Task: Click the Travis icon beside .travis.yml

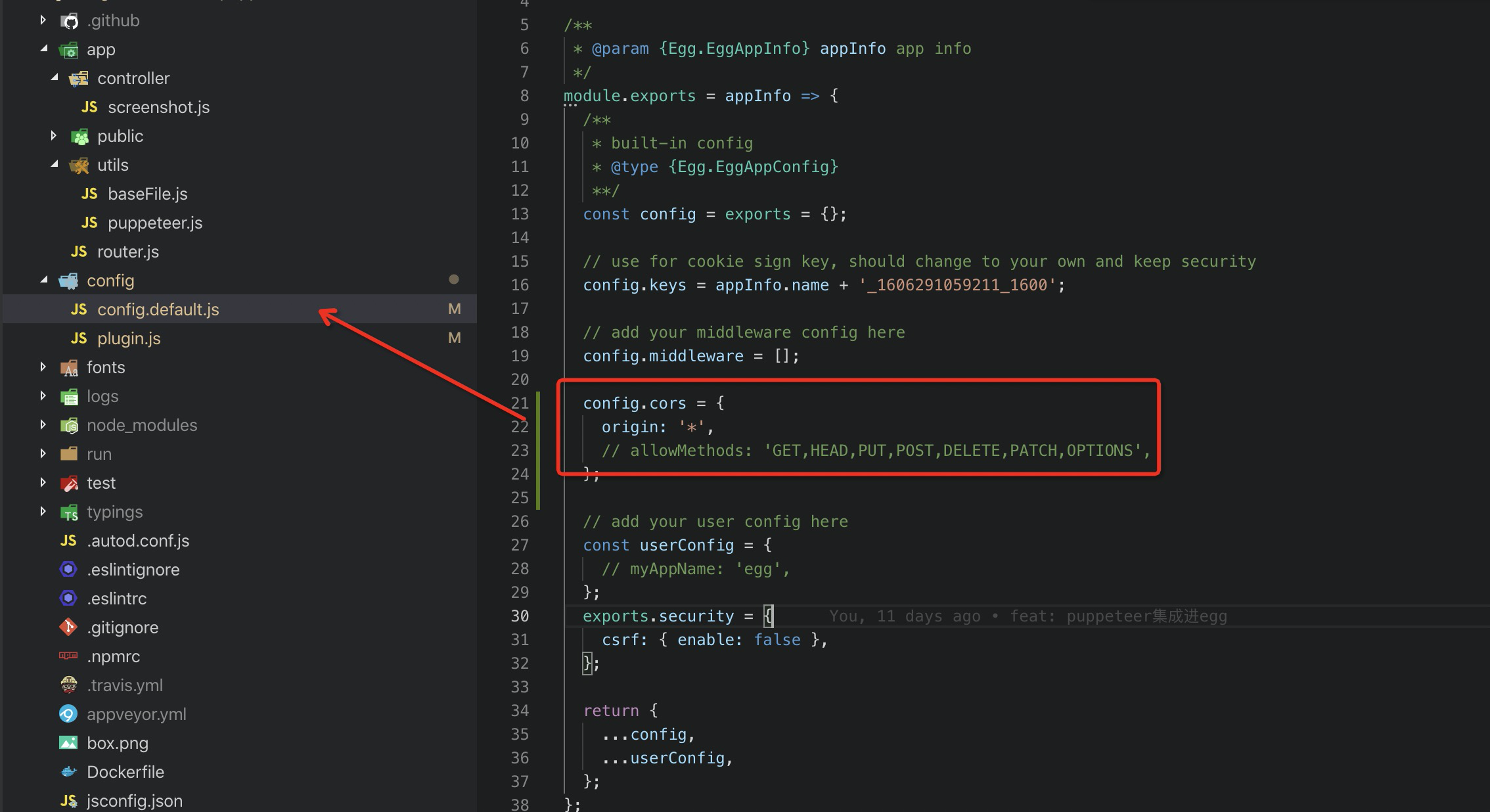Action: click(x=68, y=685)
